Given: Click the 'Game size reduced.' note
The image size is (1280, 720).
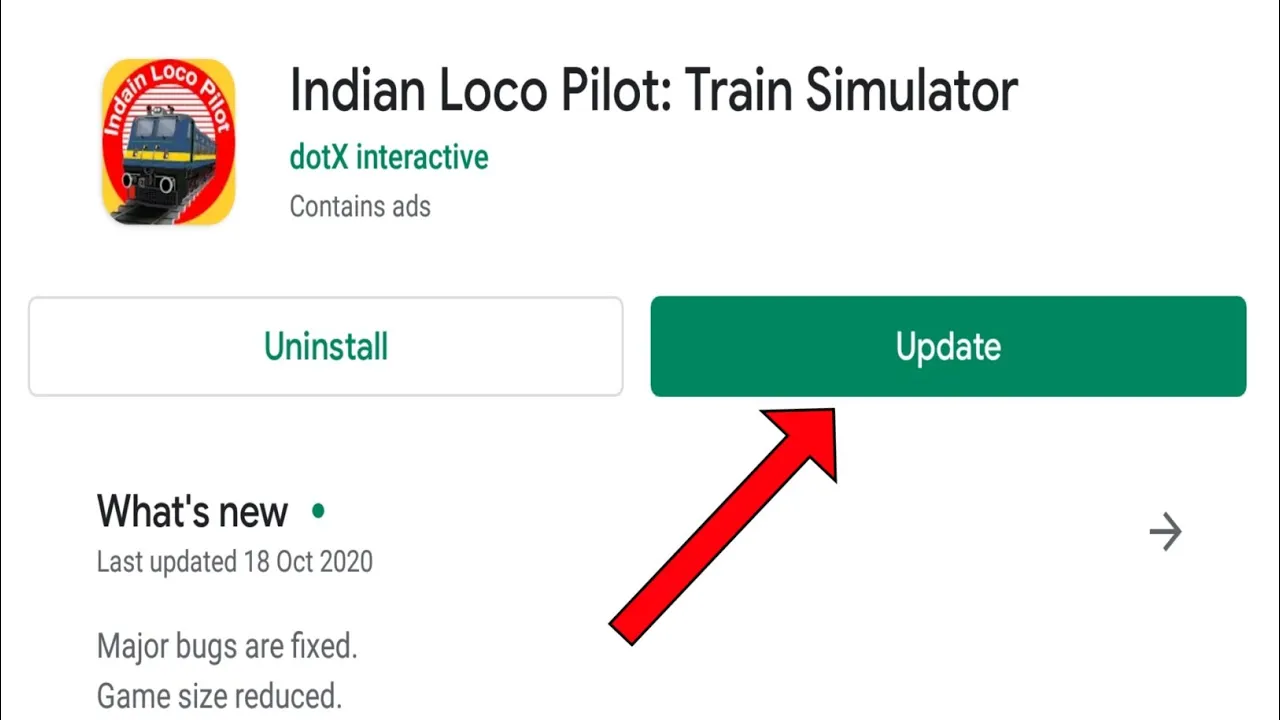Looking at the screenshot, I should pos(219,696).
